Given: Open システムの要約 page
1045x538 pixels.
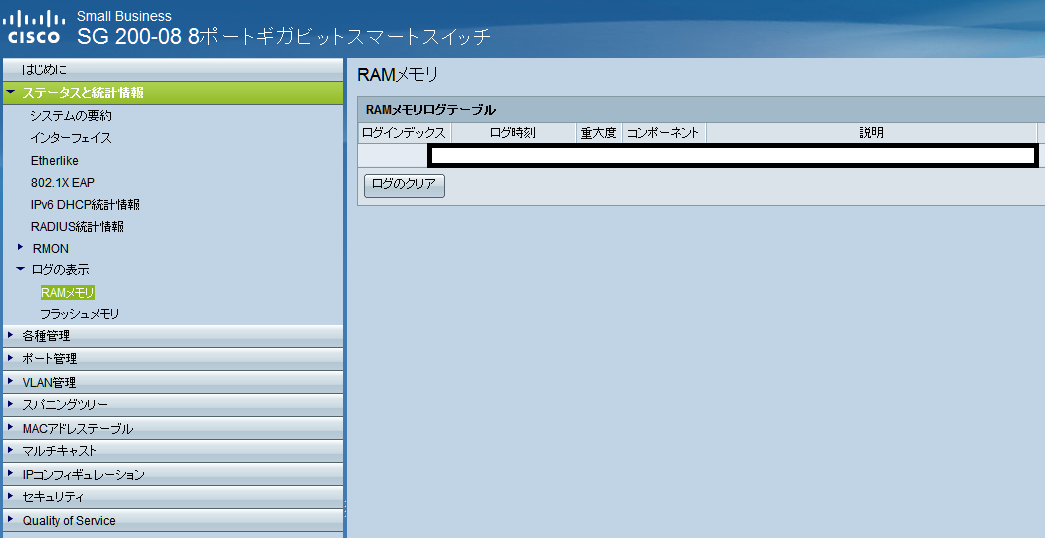Looking at the screenshot, I should (71, 115).
